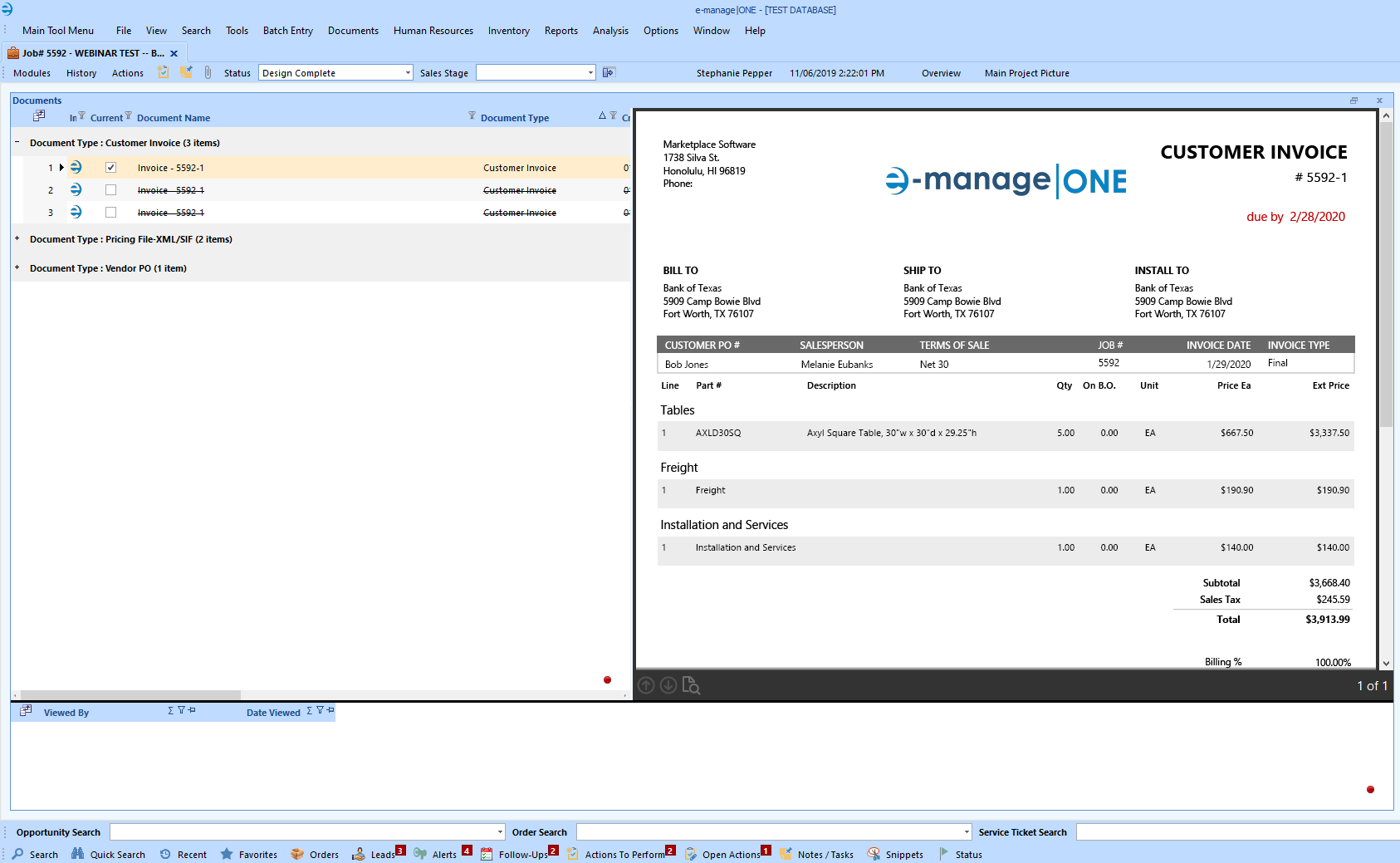1400x863 pixels.
Task: Click filter icon on Viewed By column
Action: click(181, 710)
